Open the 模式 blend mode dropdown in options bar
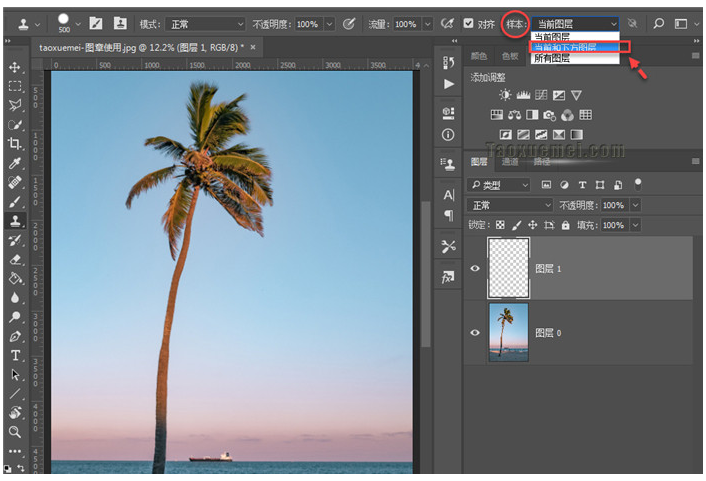The image size is (706, 481). [x=205, y=23]
